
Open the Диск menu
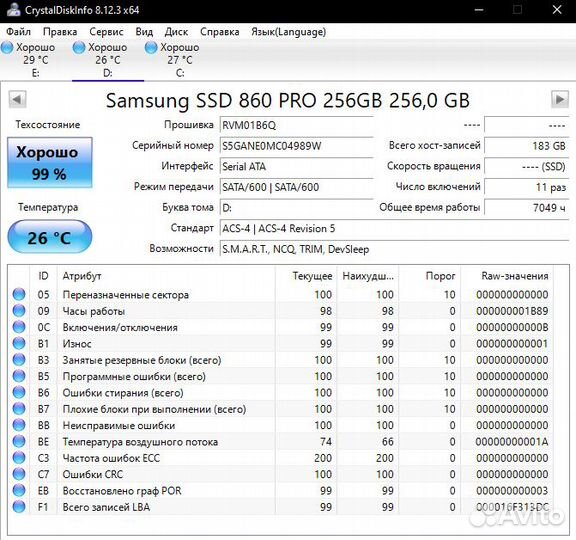[x=176, y=32]
